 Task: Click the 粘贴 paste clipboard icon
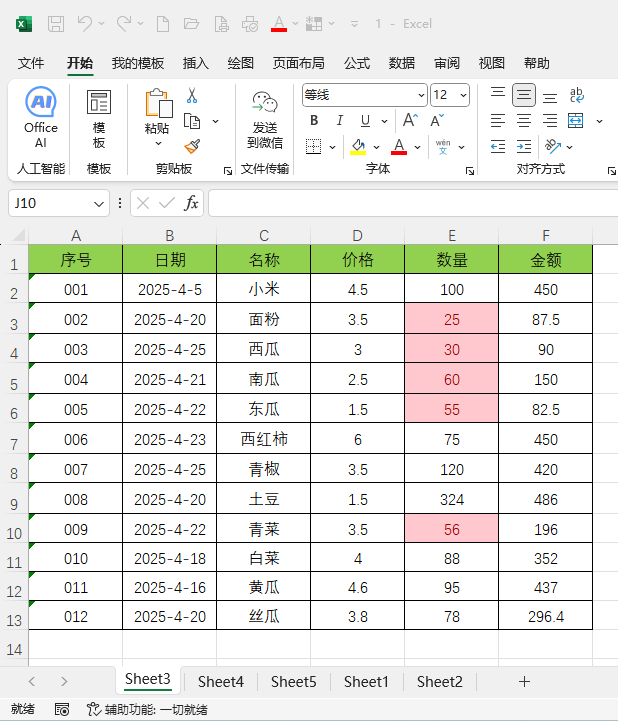[158, 103]
